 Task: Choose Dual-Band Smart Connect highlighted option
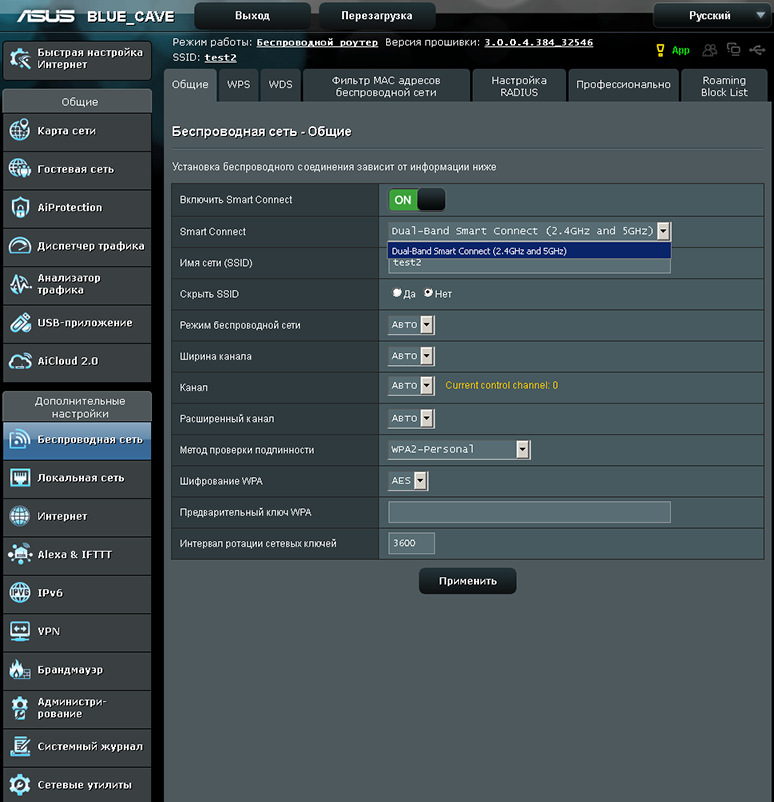(x=529, y=251)
